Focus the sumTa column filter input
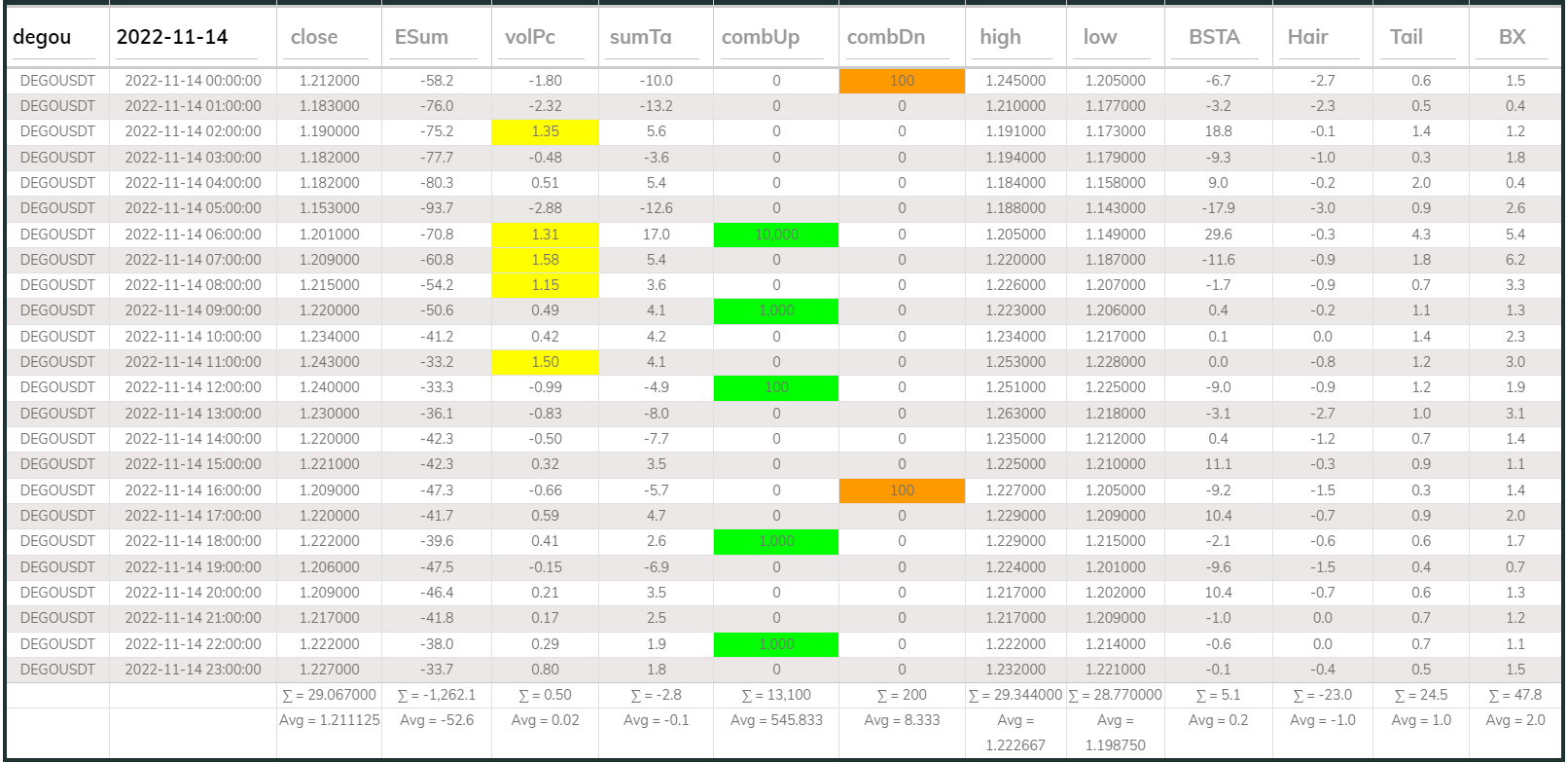Screen dimensions: 1568x762 click(655, 38)
